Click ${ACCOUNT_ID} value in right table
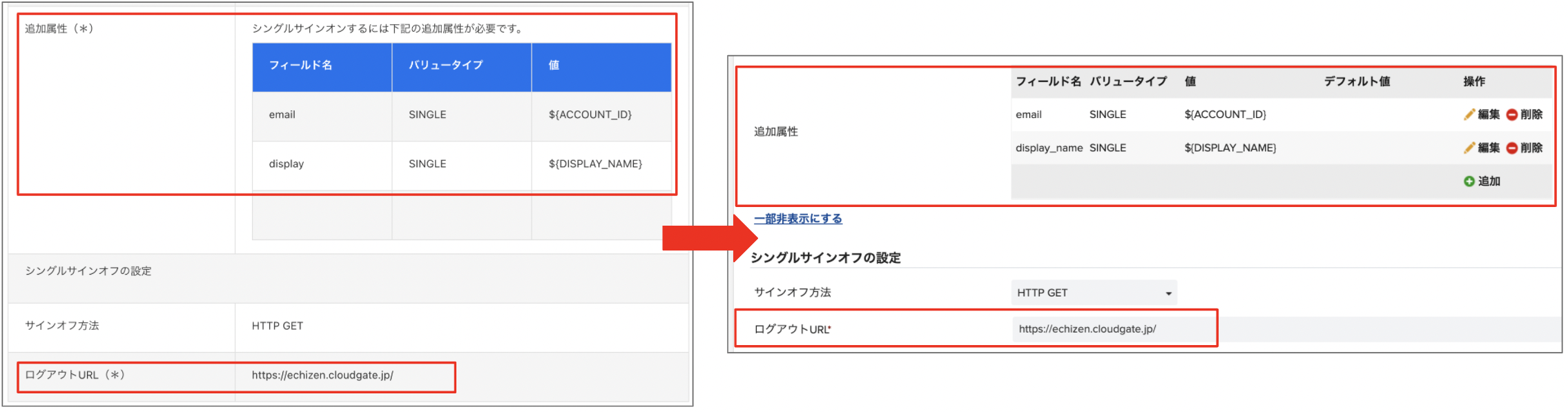The width and height of the screenshot is (1568, 412). 1225,115
